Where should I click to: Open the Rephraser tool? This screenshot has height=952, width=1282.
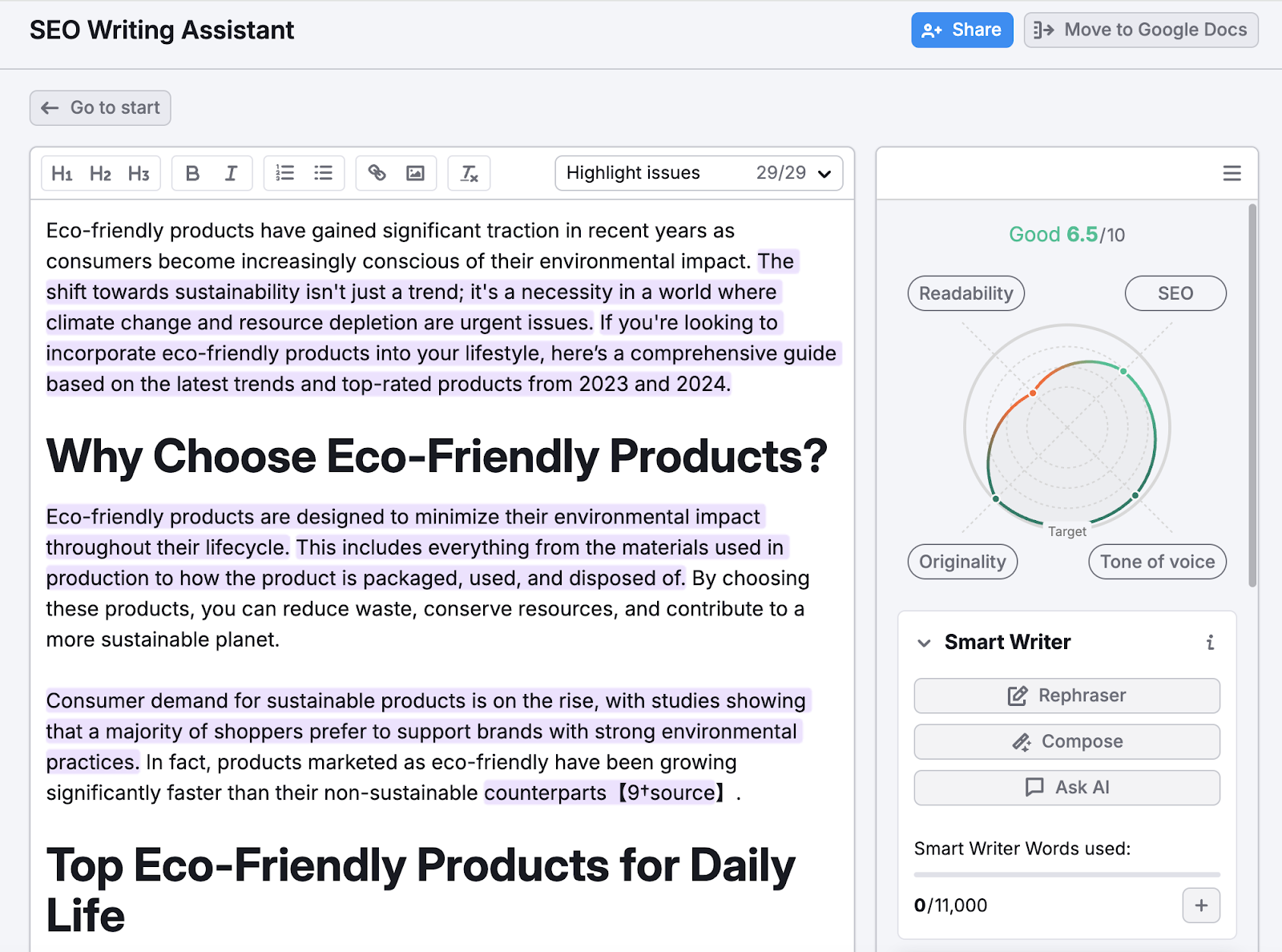[x=1066, y=696]
